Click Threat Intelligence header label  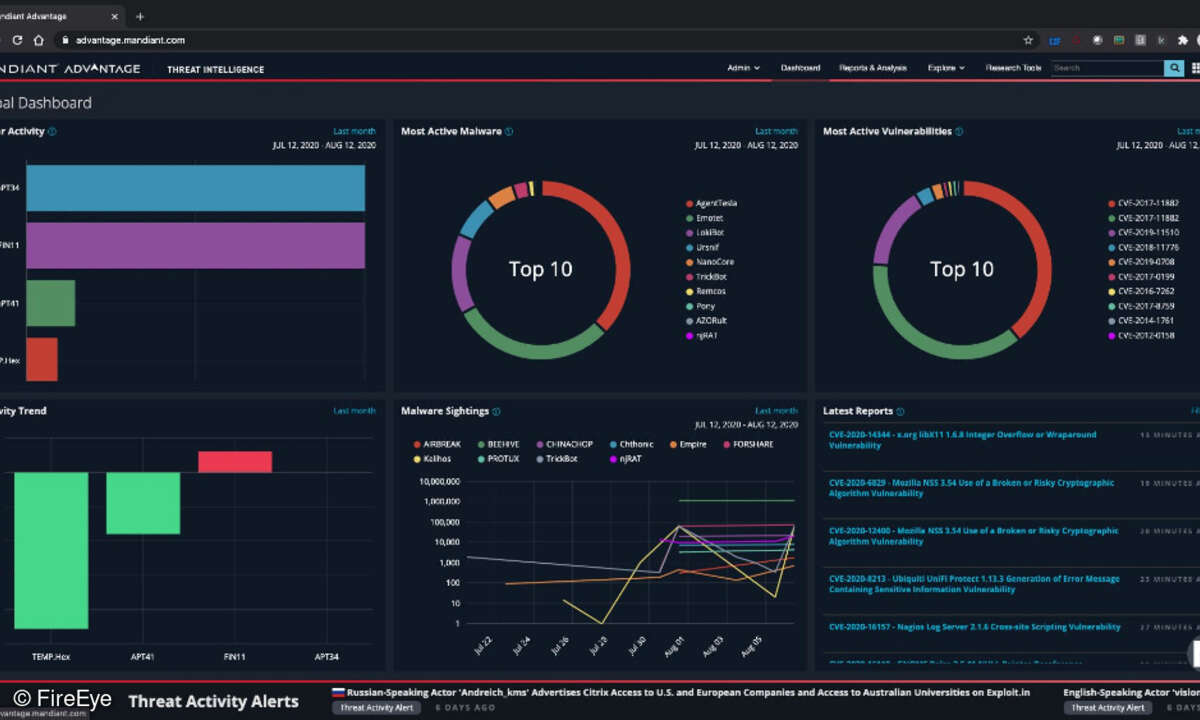point(216,69)
